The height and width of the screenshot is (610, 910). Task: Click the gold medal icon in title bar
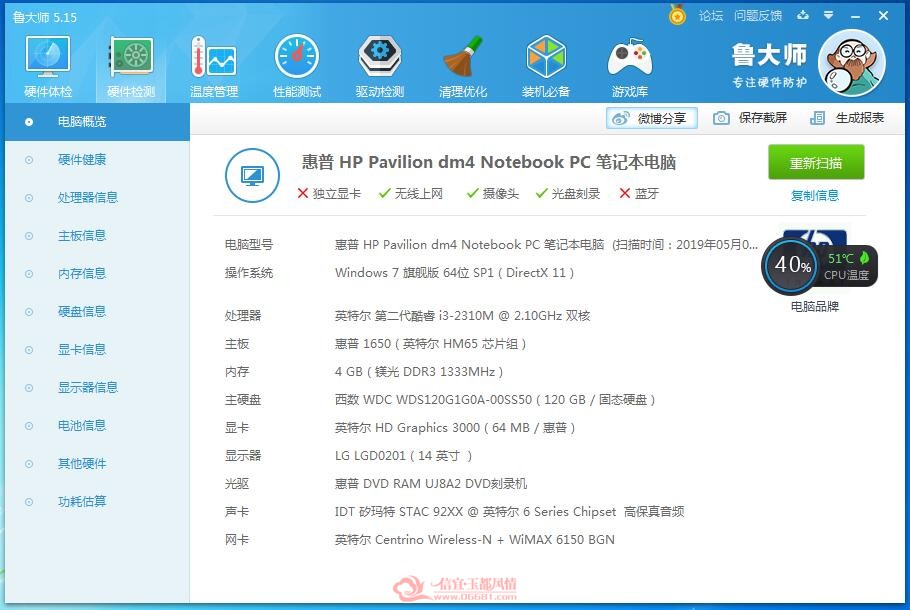click(677, 15)
